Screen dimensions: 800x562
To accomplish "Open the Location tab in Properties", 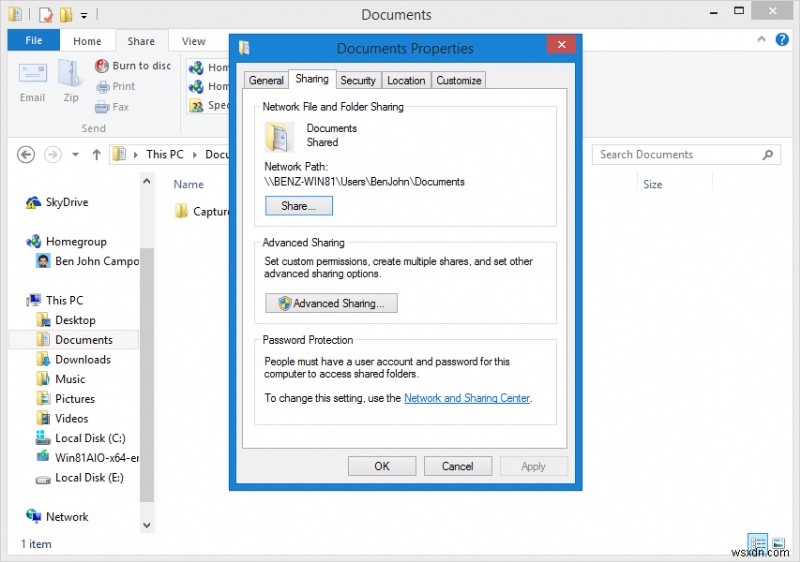I will [x=406, y=80].
